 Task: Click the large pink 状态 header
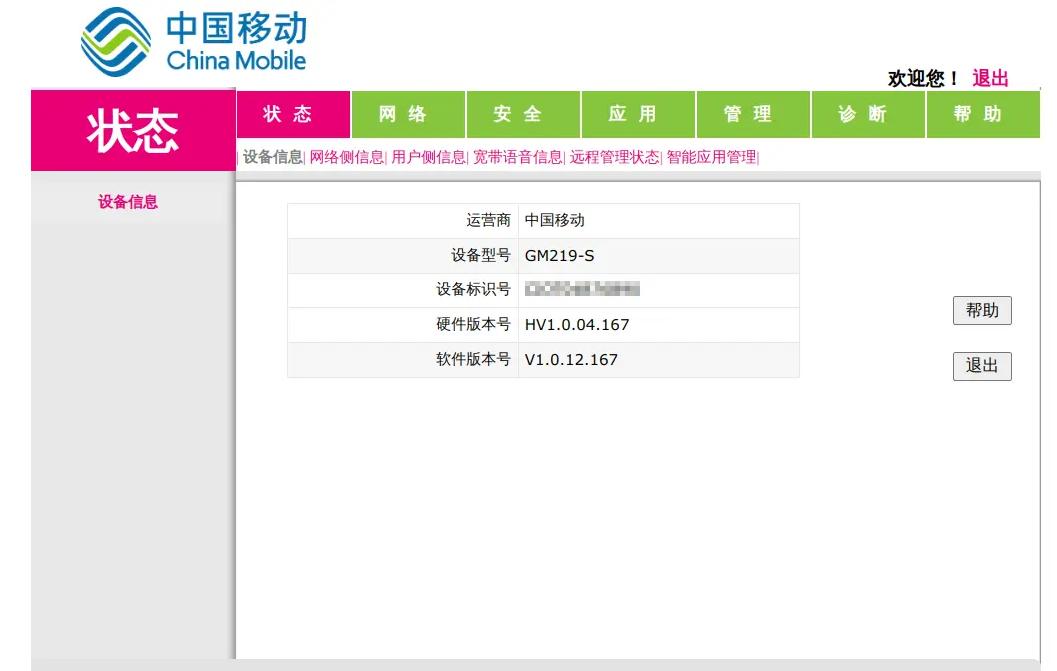[x=133, y=131]
